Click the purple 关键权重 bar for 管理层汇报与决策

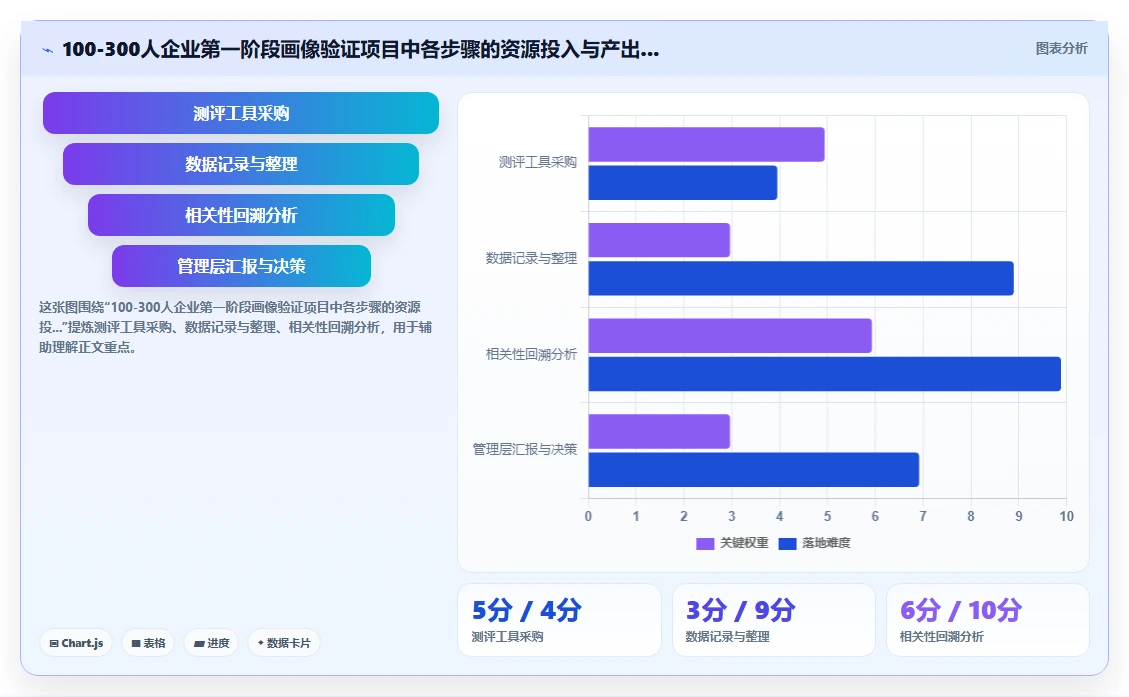659,431
